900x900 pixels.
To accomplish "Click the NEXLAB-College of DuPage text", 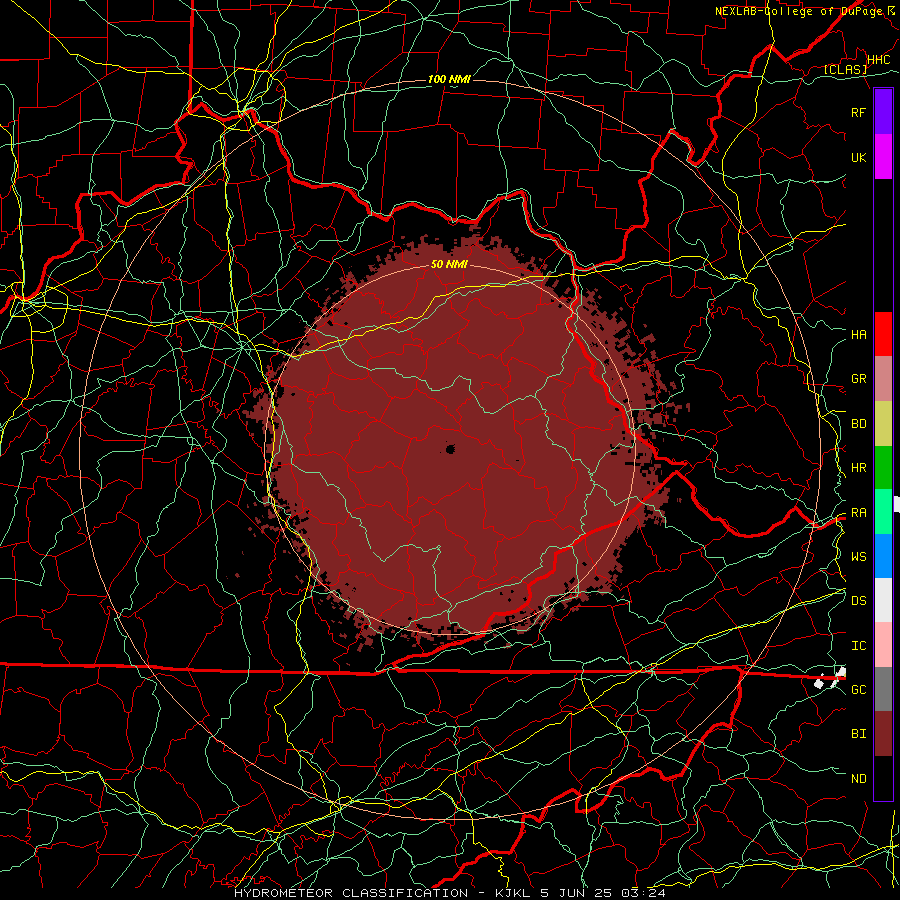I will click(801, 11).
